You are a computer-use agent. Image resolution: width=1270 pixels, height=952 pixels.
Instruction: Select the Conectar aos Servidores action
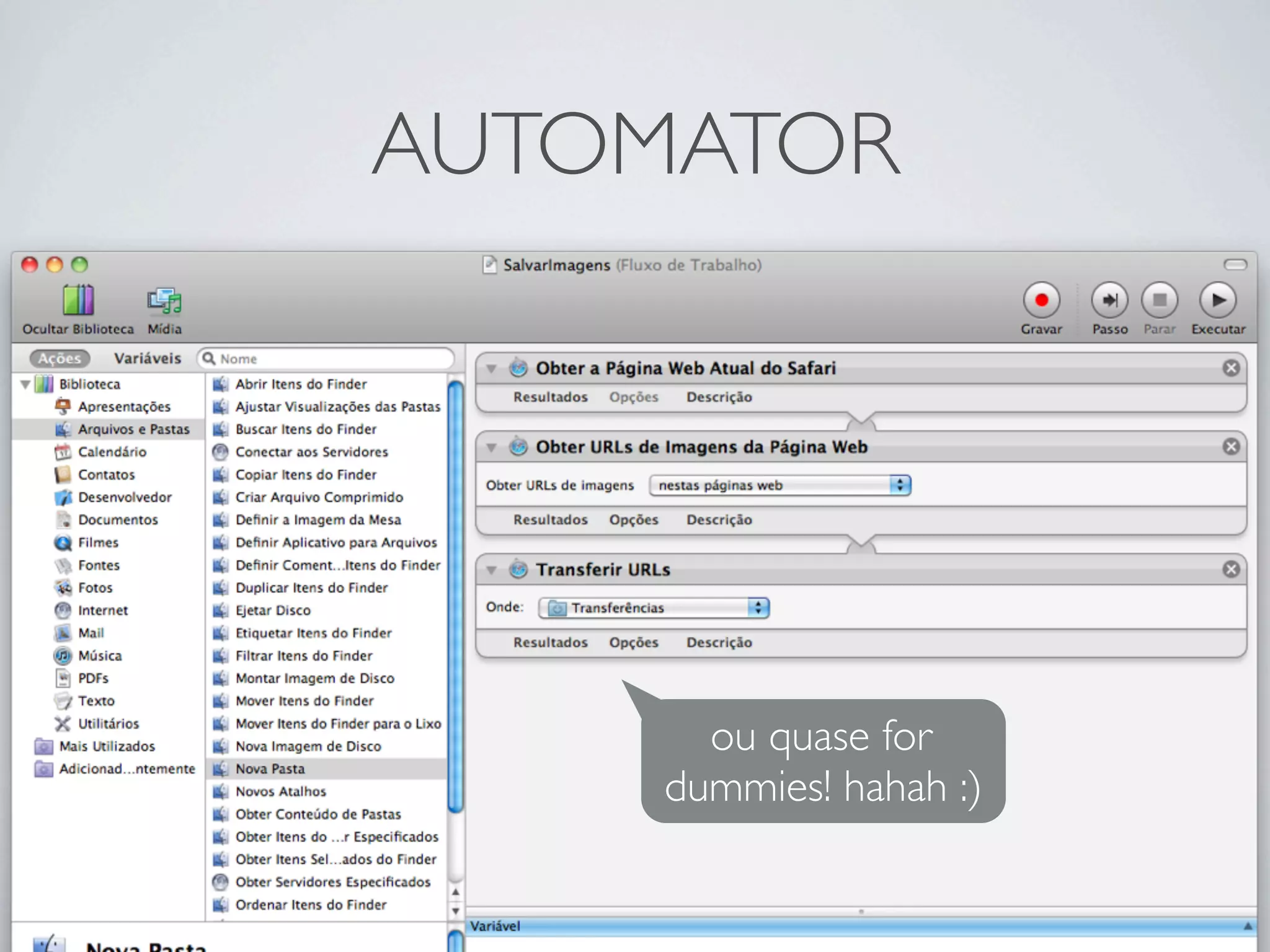[x=300, y=452]
